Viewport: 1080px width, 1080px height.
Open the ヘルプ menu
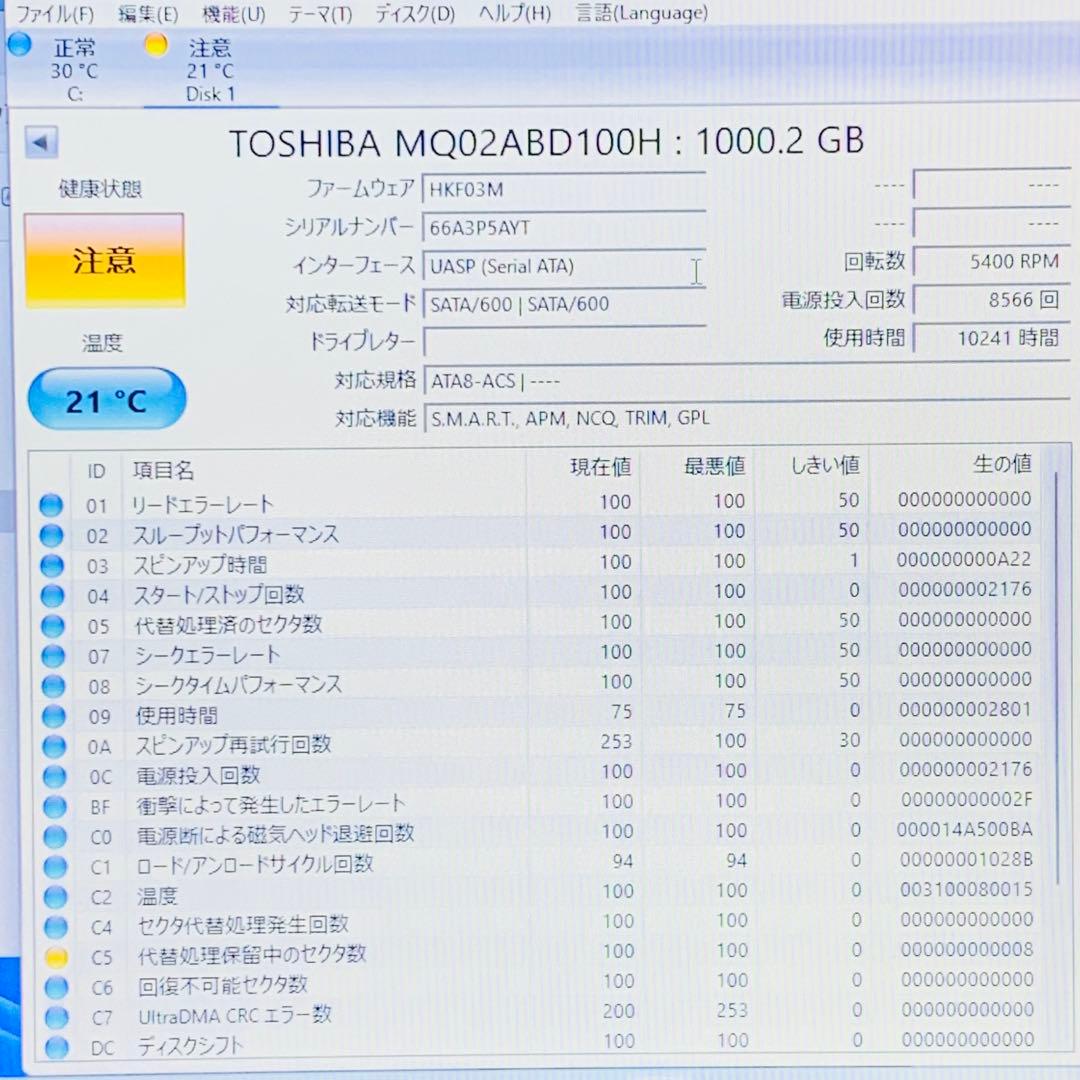pos(512,14)
